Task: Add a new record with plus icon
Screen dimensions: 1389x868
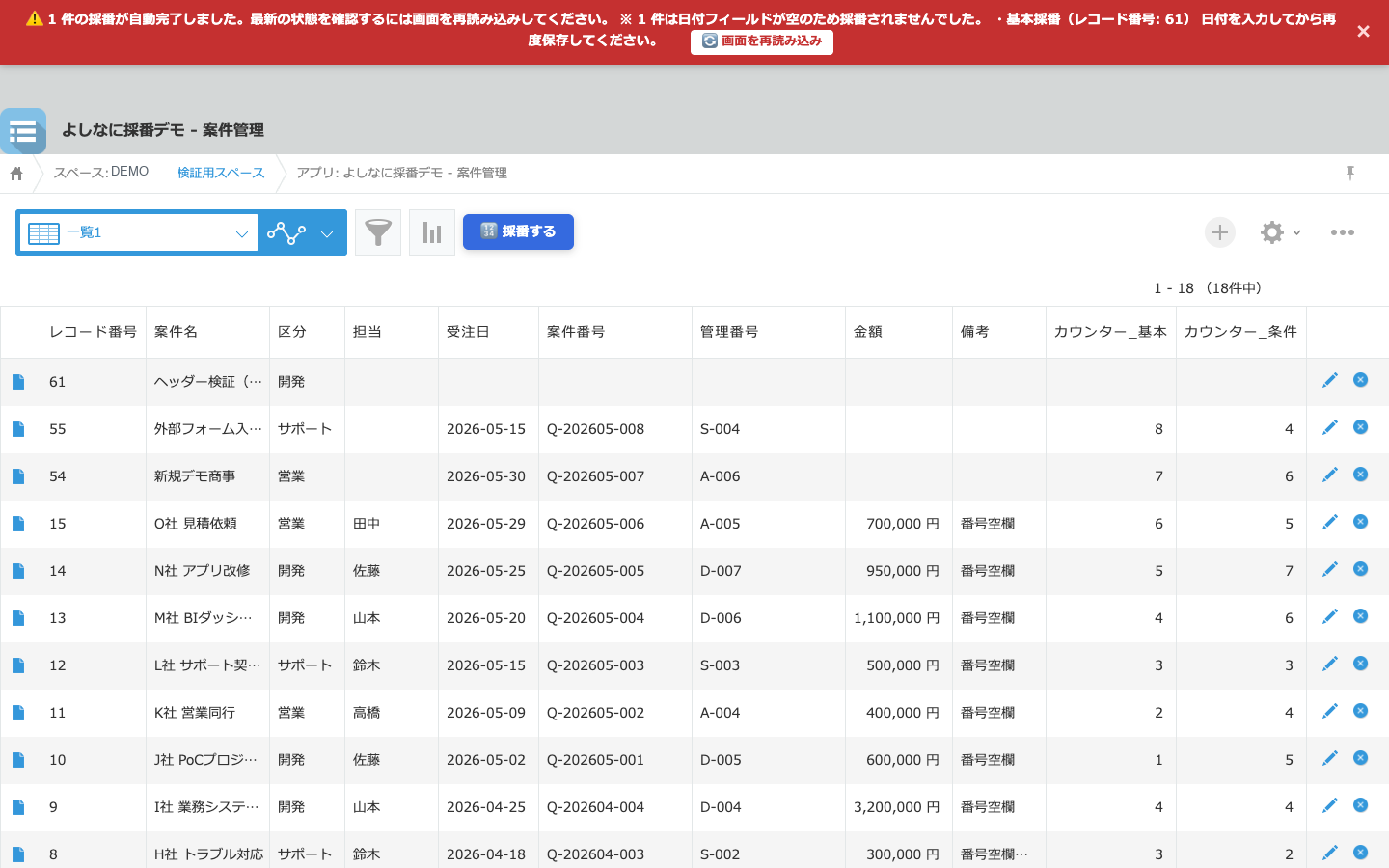Action: pyautogui.click(x=1220, y=232)
